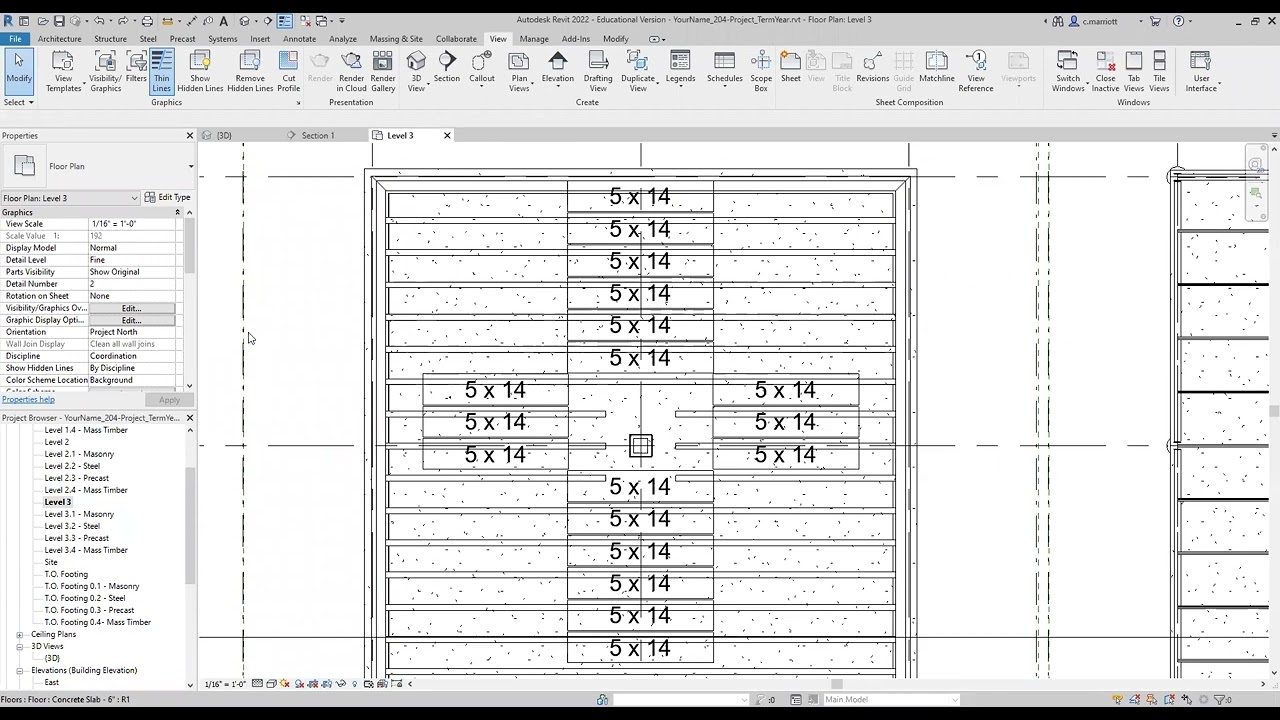The height and width of the screenshot is (720, 1280).
Task: Open Duplicate View dropdown
Action: 638,70
